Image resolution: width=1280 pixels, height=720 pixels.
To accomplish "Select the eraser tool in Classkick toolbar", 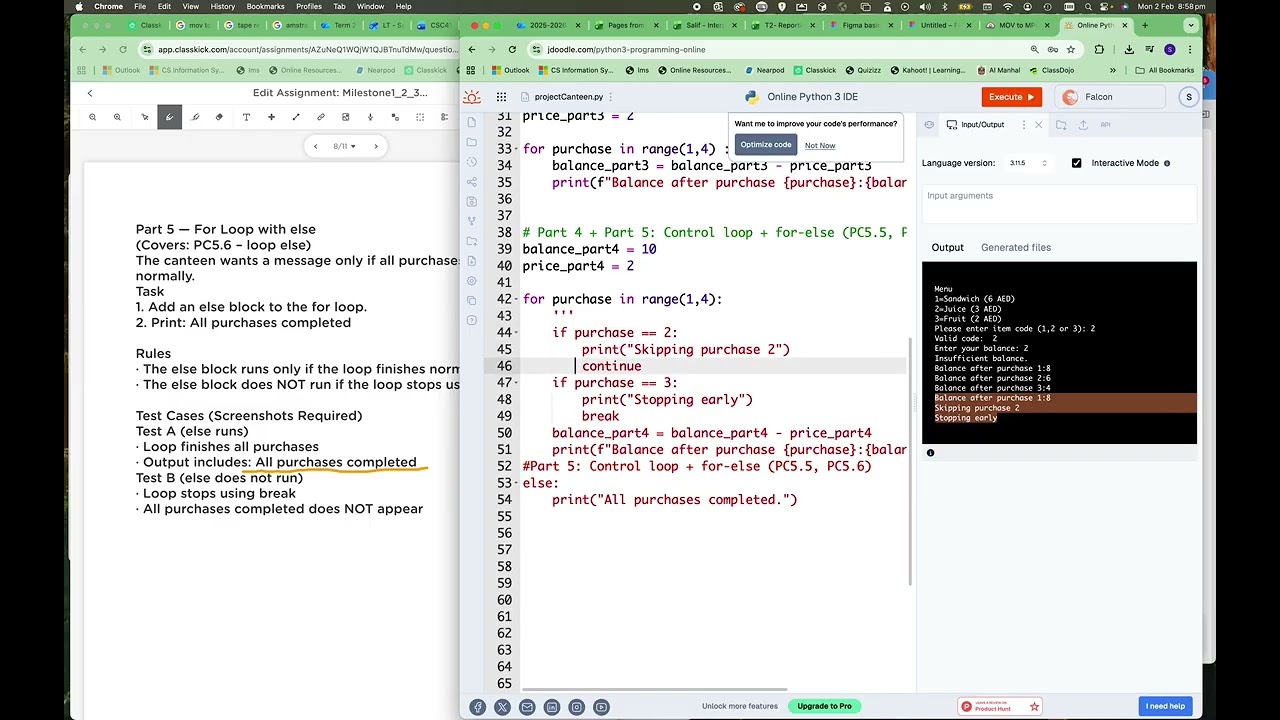I will [x=219, y=117].
